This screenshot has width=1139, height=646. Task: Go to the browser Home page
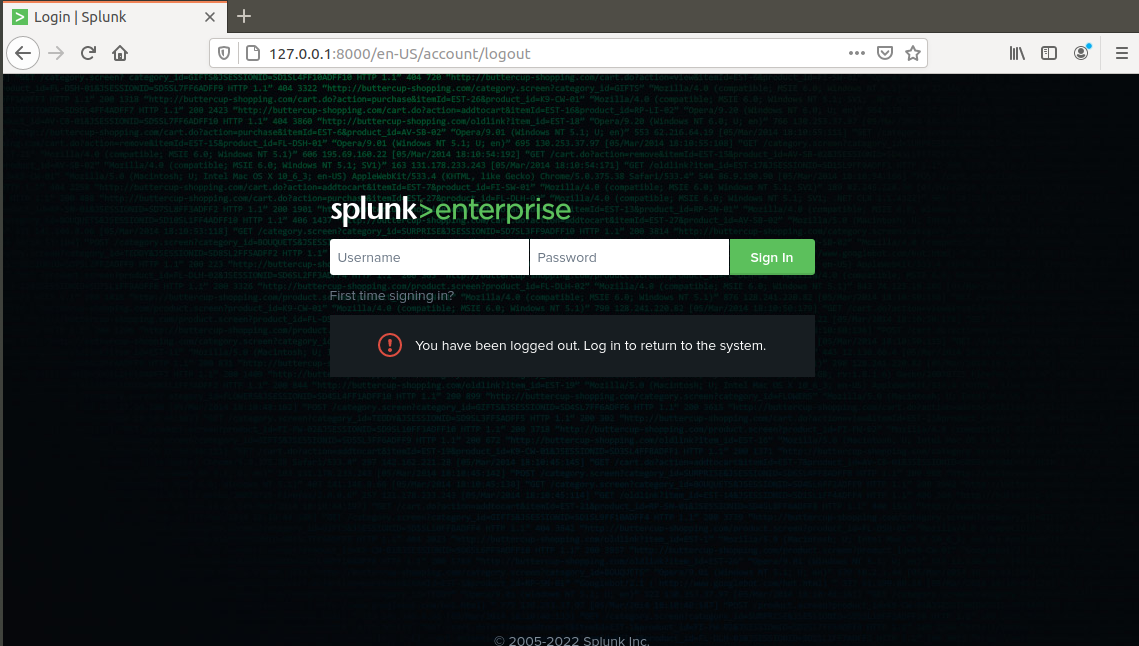coord(120,53)
